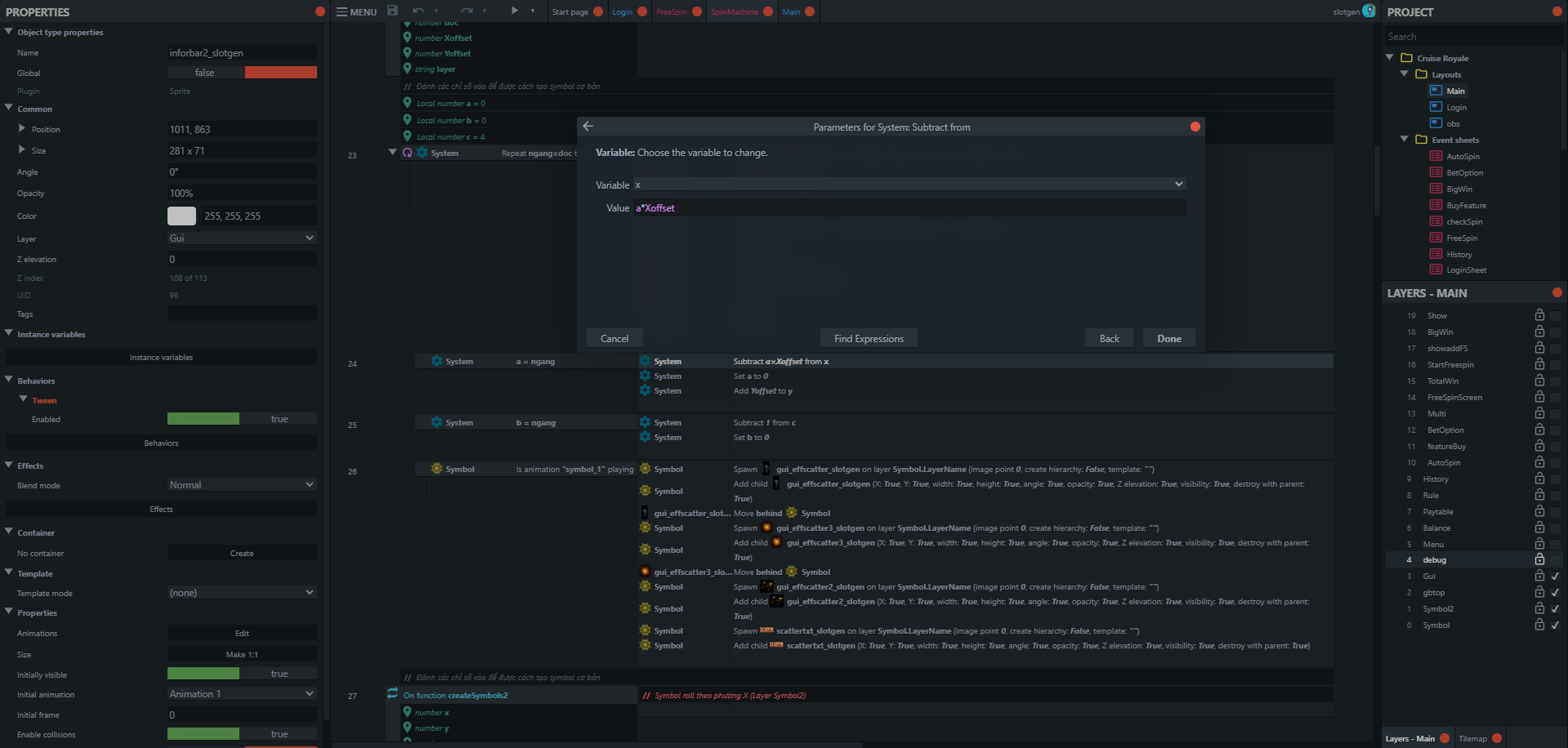This screenshot has width=1568, height=748.
Task: Click the back arrow in parameters dialog
Action: 587,127
